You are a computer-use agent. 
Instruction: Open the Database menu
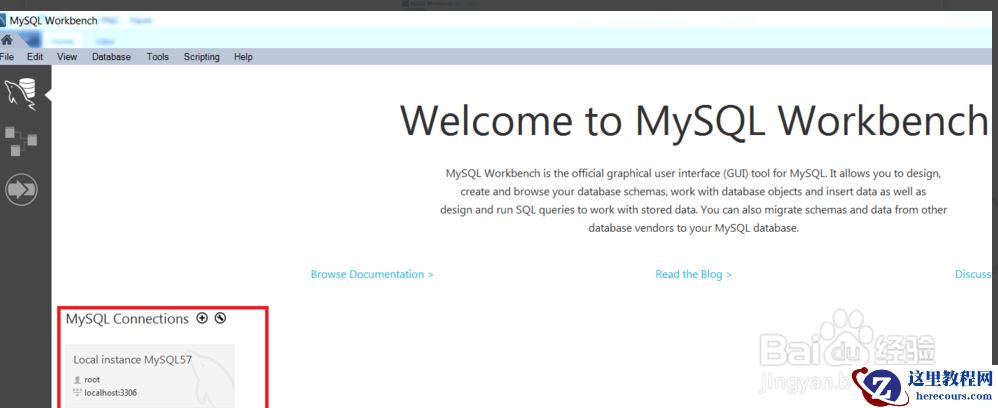click(x=111, y=57)
